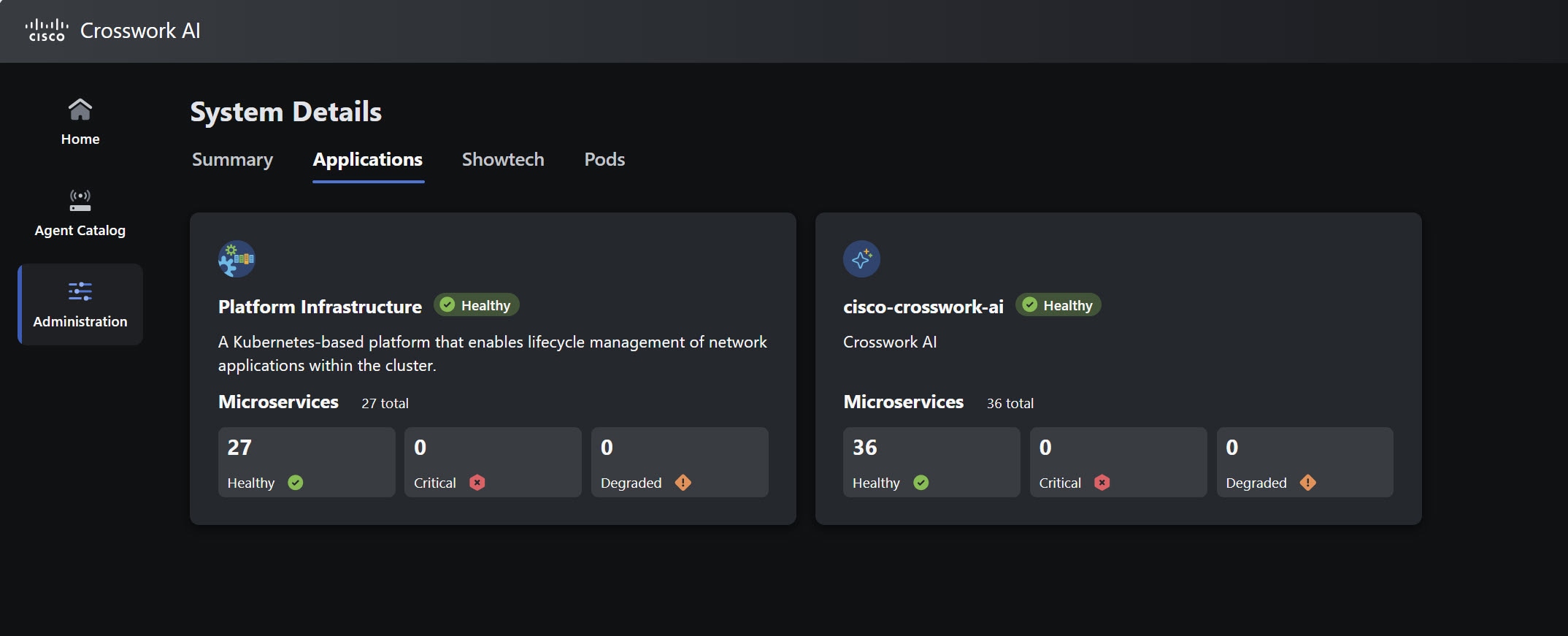The image size is (1568, 636).
Task: Click Platform Infrastructure Degraded count of 0
Action: 607,448
